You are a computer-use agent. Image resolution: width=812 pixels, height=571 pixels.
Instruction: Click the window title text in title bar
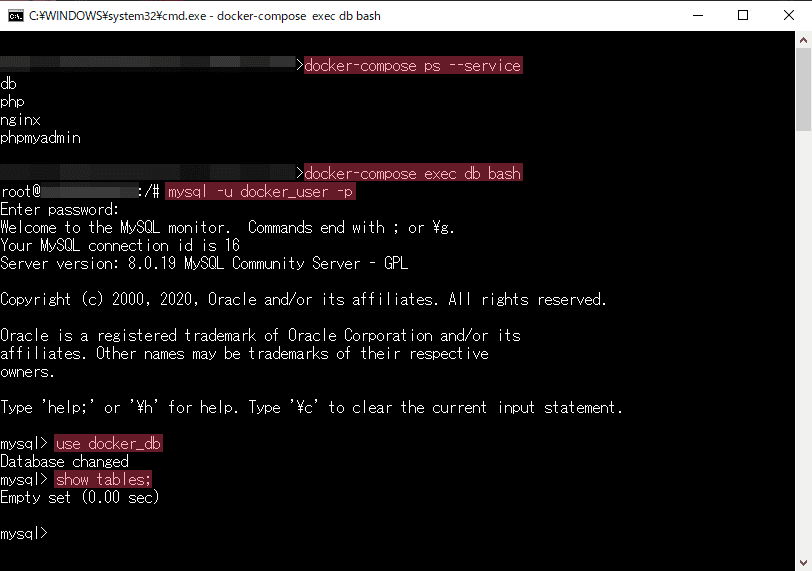[205, 16]
